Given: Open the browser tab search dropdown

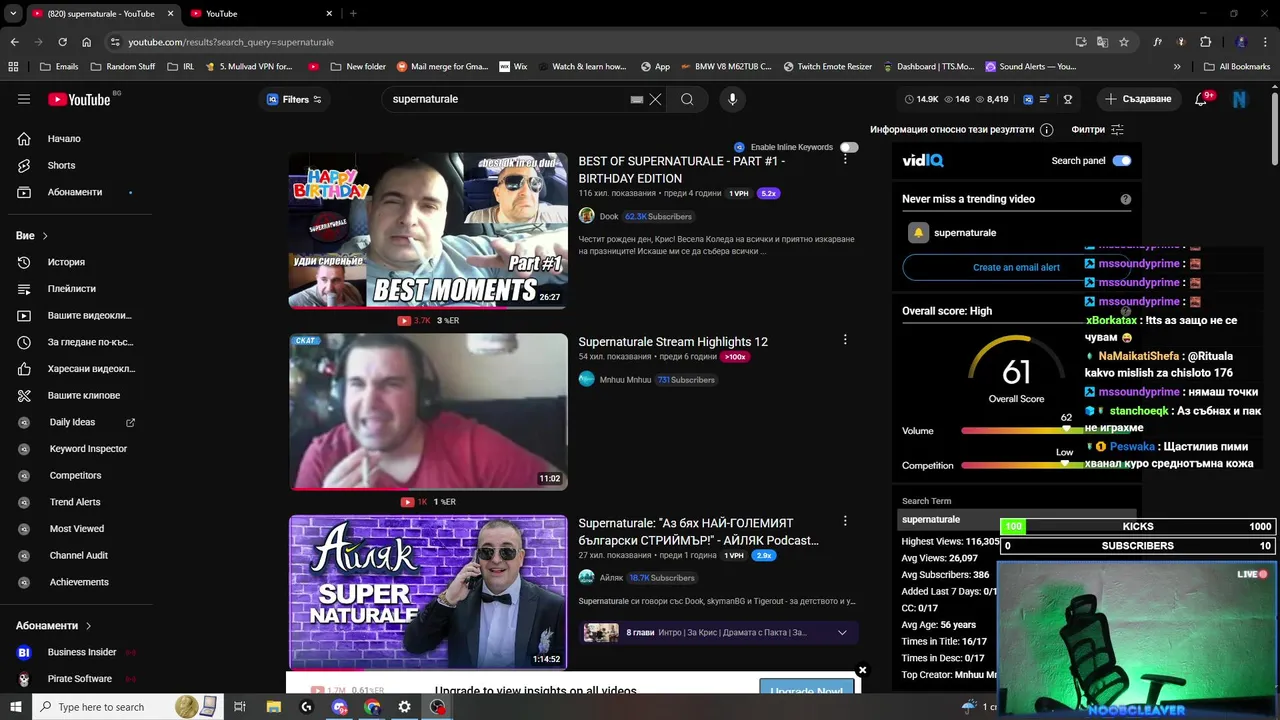Looking at the screenshot, I should 13,13.
